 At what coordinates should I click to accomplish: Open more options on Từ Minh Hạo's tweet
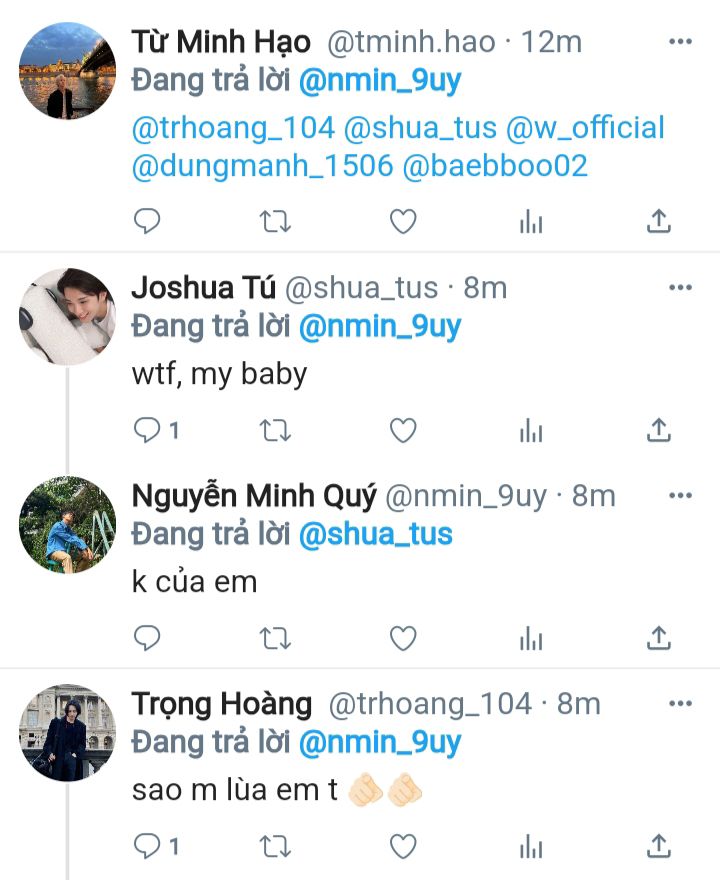click(680, 41)
